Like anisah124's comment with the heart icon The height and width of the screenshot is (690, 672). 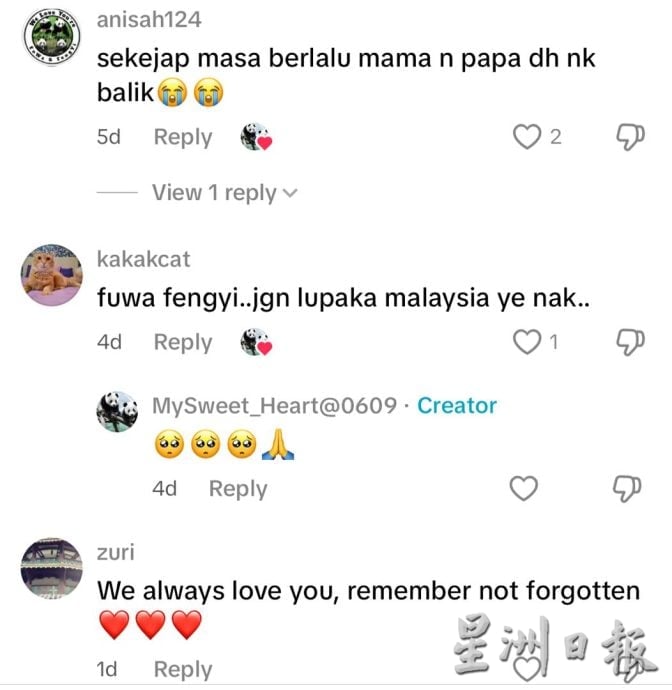526,137
